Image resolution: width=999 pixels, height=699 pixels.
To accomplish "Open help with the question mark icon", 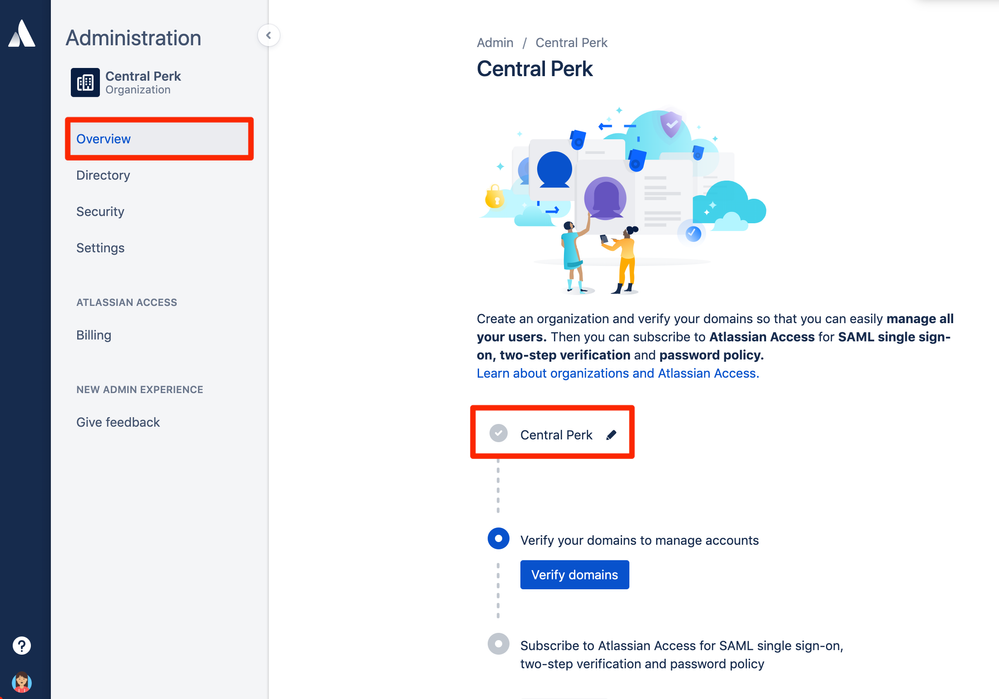I will pyautogui.click(x=21, y=646).
